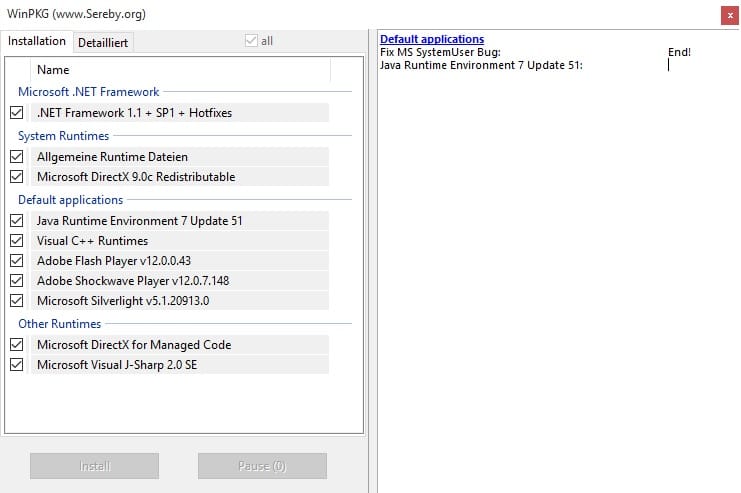Select '.NET Framework 1.1 + SP1 + Hotfixes' row text
Viewport: 741px width, 493px height.
(134, 112)
